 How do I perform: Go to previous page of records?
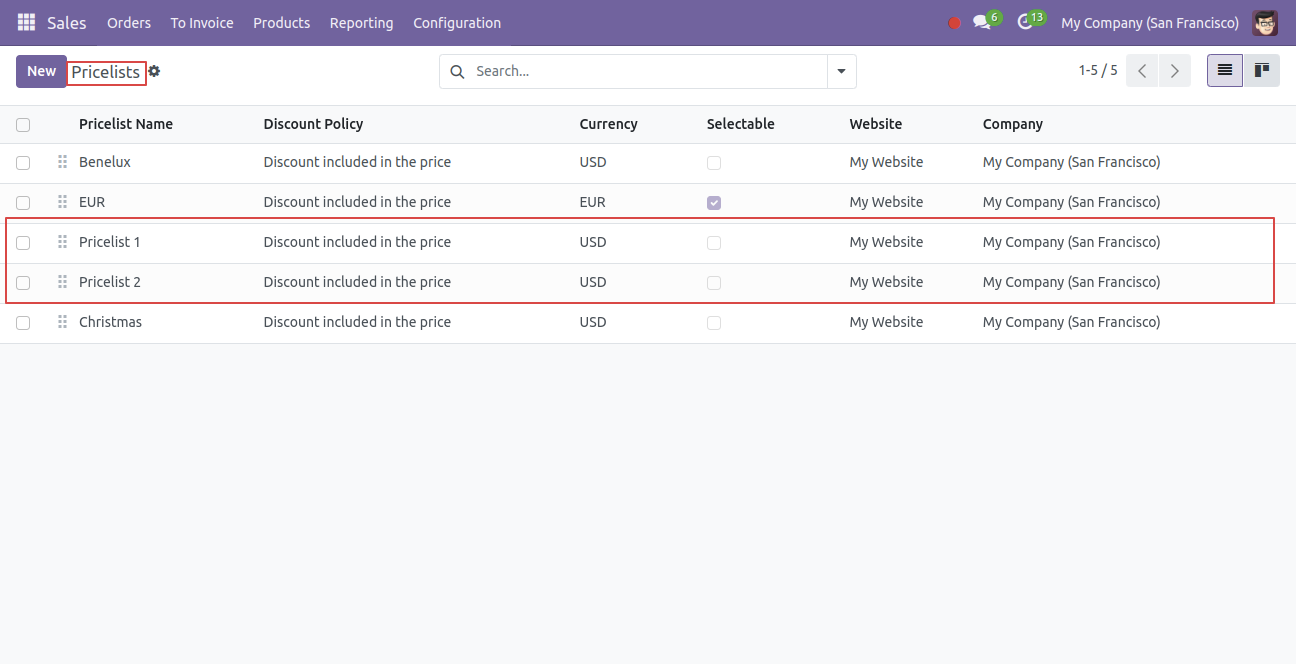pos(1142,71)
